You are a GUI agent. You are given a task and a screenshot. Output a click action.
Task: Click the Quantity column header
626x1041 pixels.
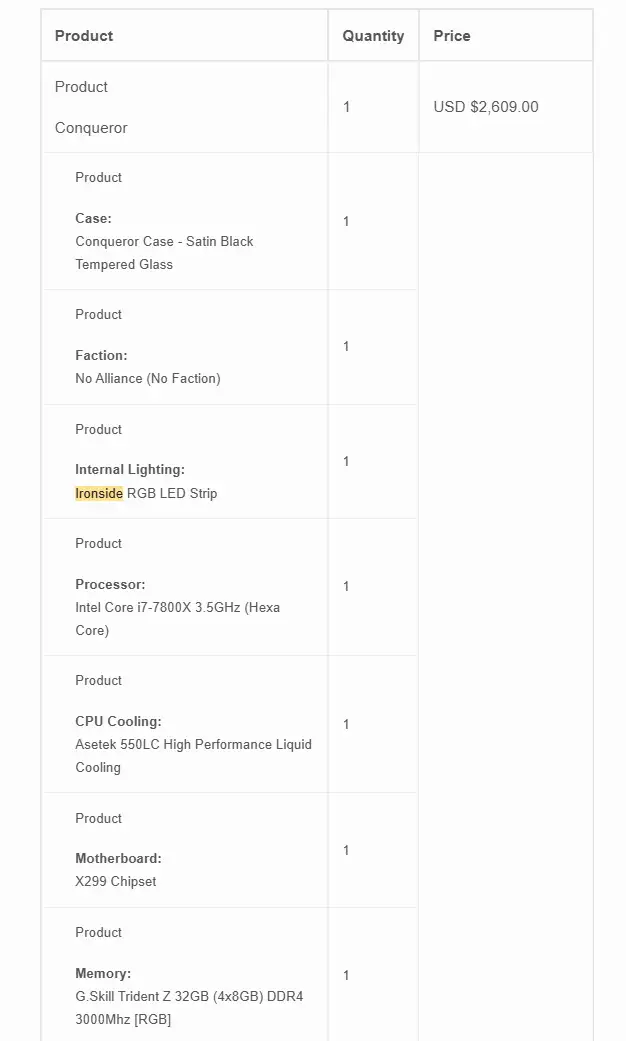373,36
